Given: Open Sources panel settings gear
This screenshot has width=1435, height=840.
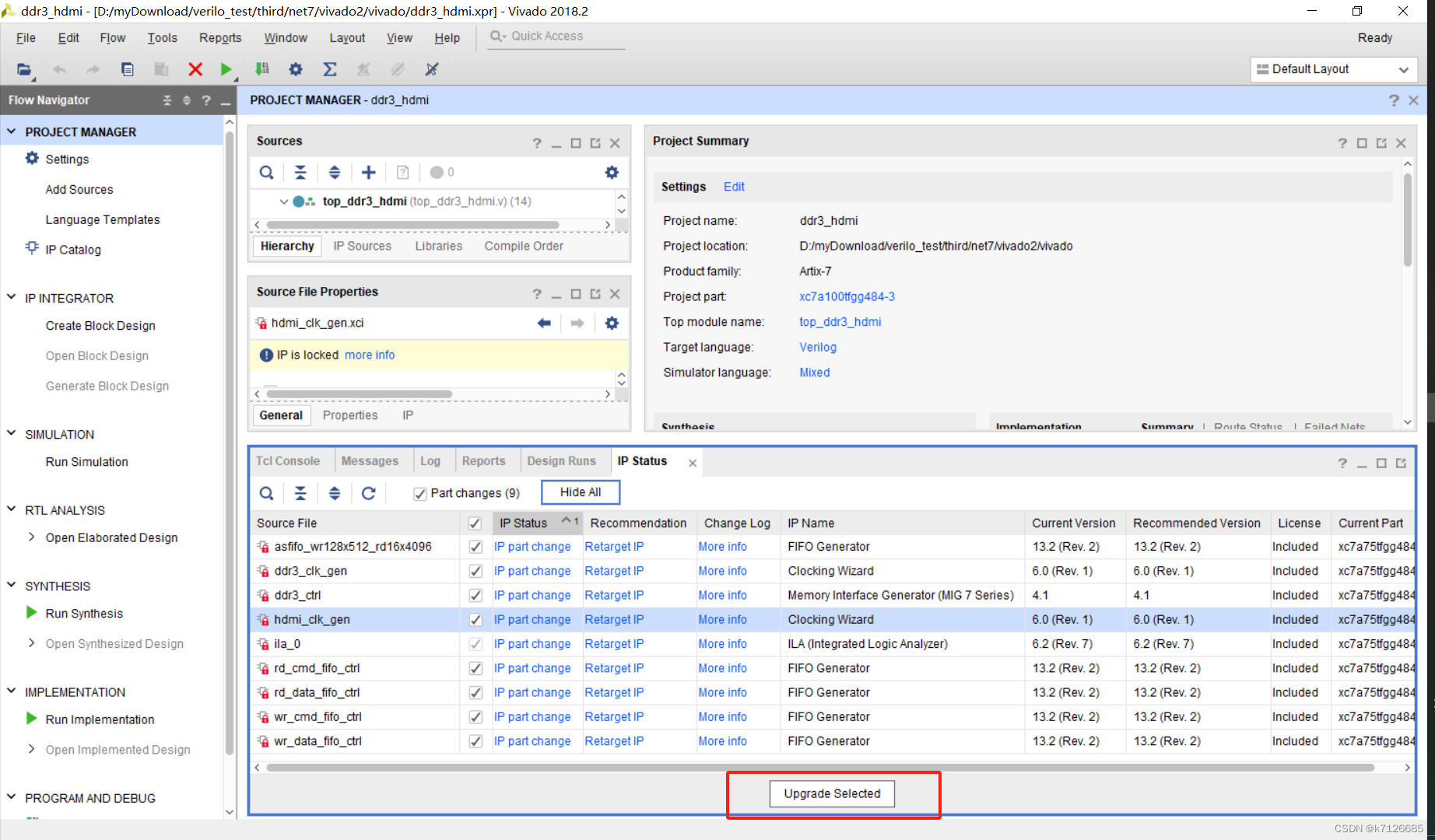Looking at the screenshot, I should click(x=612, y=173).
